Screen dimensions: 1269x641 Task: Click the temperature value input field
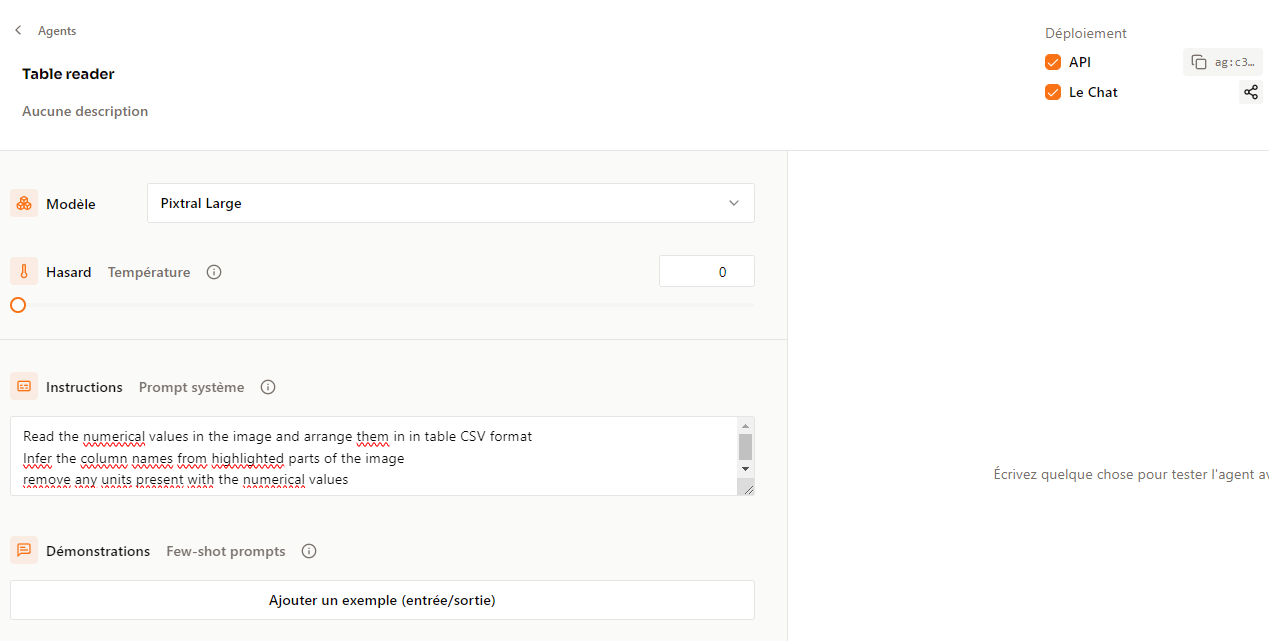click(x=706, y=272)
